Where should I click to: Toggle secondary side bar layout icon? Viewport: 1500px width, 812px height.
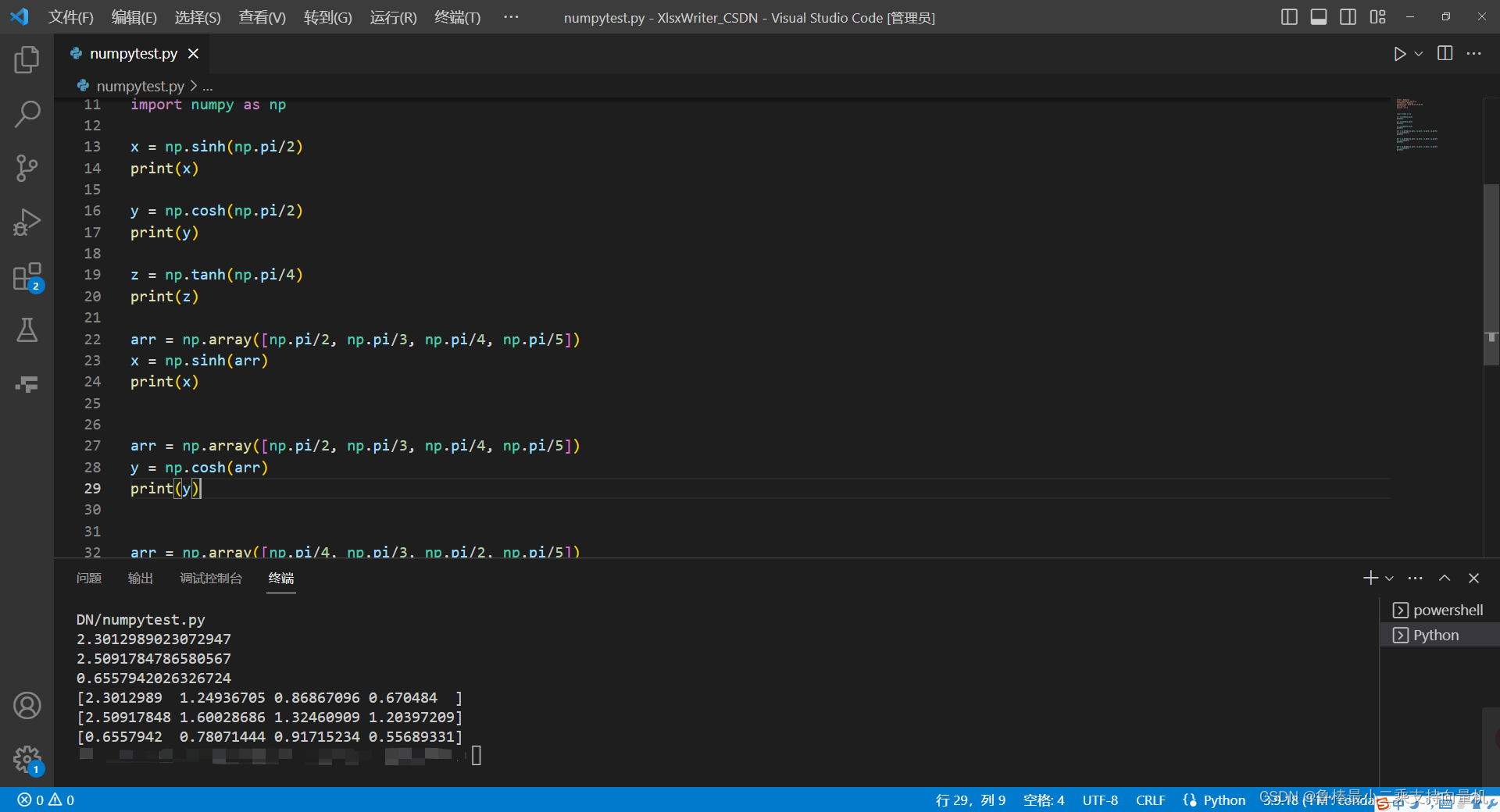(1348, 17)
